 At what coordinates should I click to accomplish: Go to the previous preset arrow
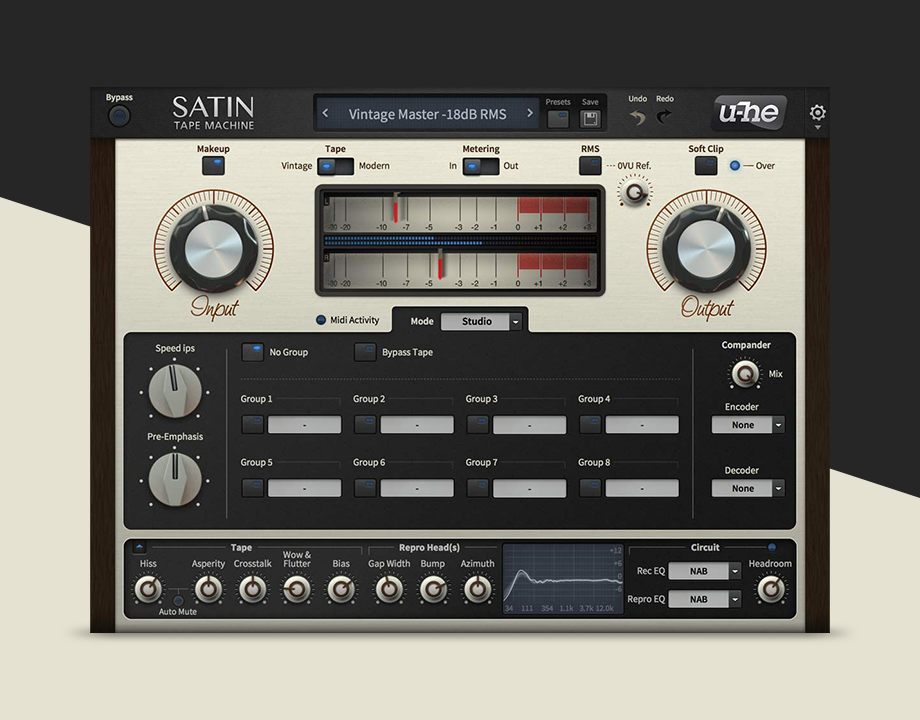point(326,113)
